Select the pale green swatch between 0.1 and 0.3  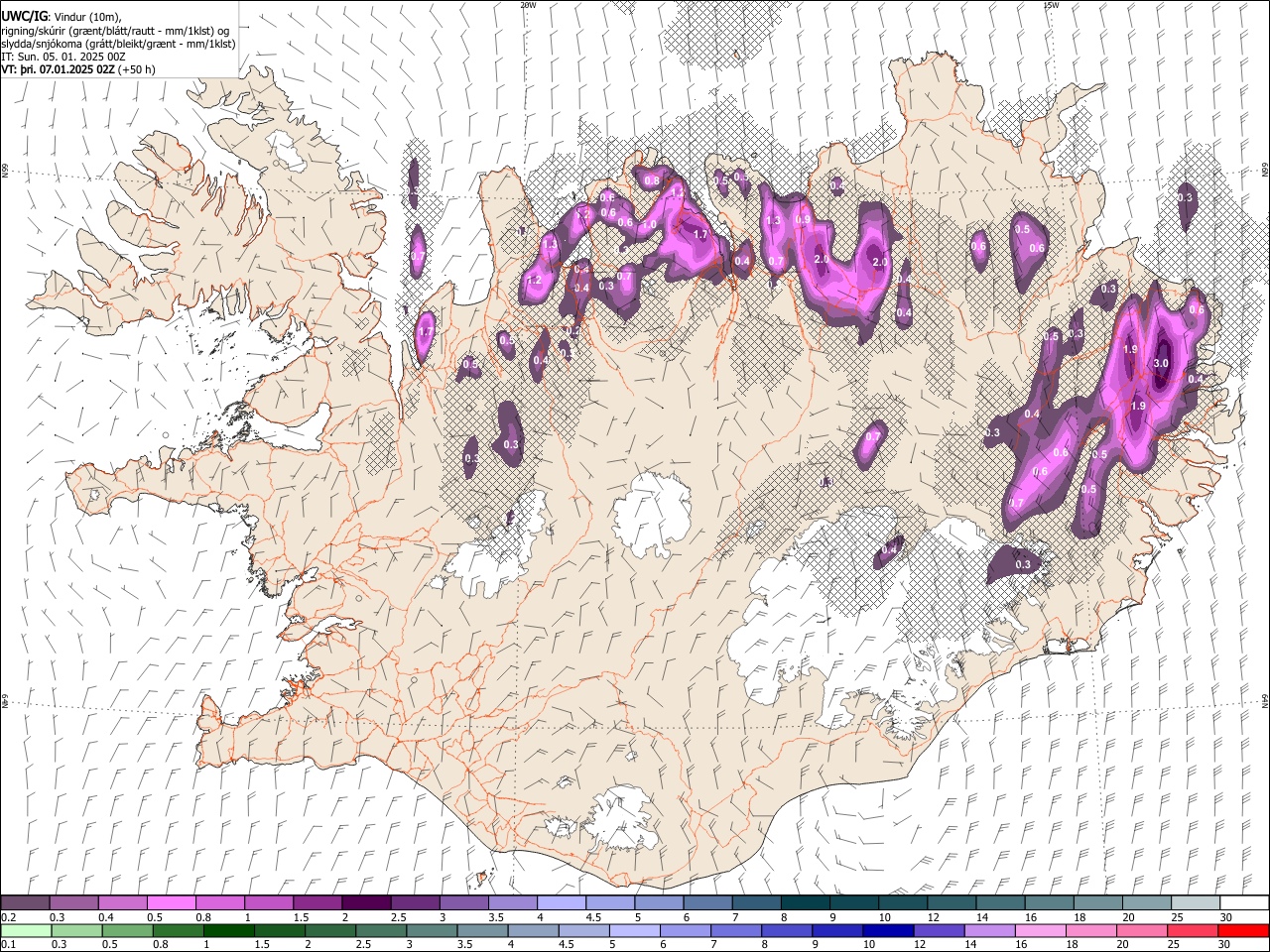26,930
